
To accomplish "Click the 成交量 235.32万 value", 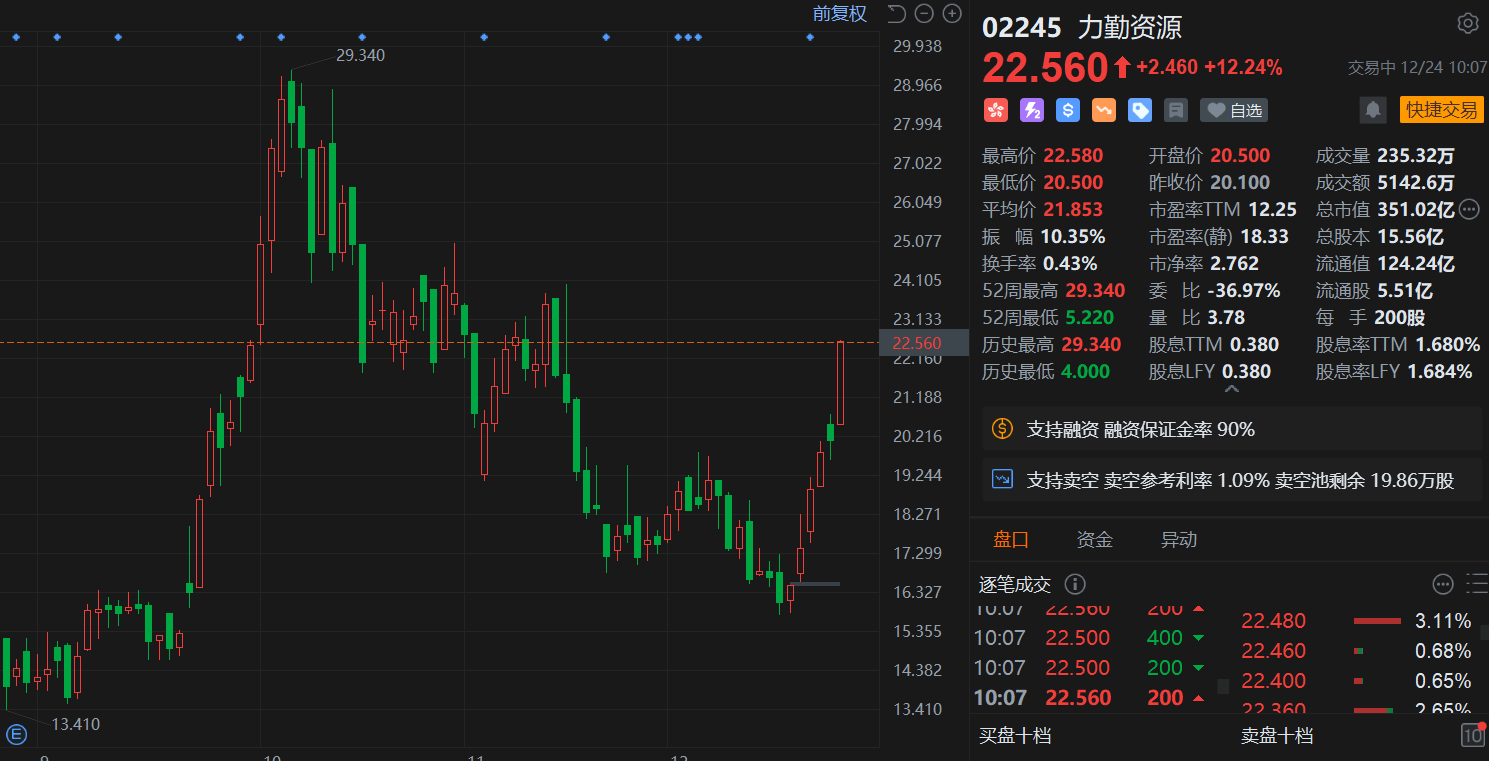I will (1416, 156).
